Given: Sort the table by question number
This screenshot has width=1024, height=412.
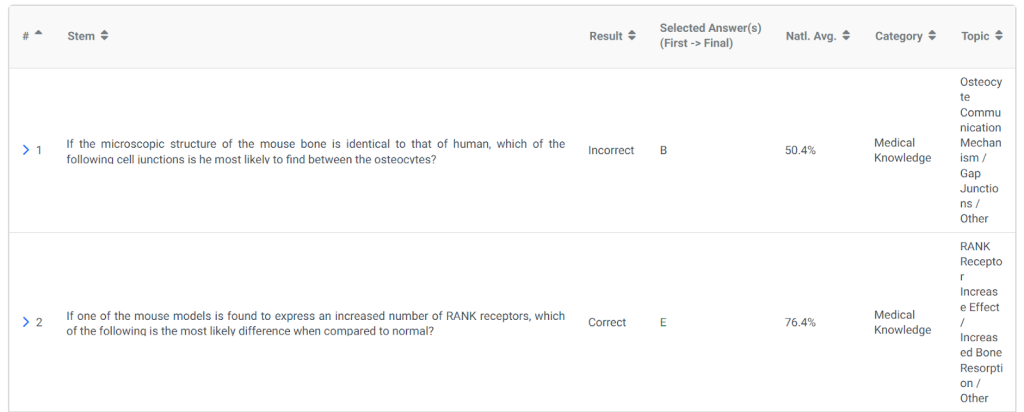Looking at the screenshot, I should point(38,34).
